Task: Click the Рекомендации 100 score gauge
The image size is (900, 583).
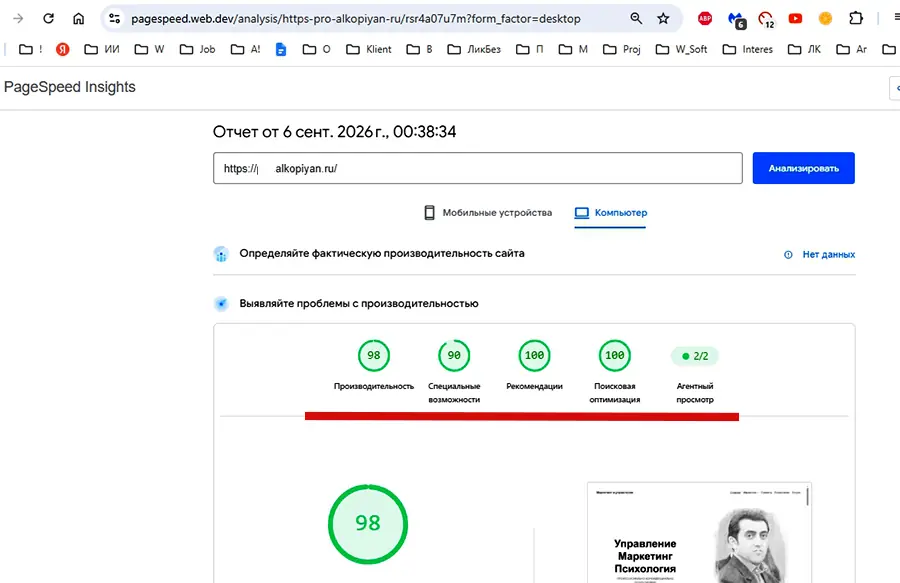Action: (x=534, y=356)
